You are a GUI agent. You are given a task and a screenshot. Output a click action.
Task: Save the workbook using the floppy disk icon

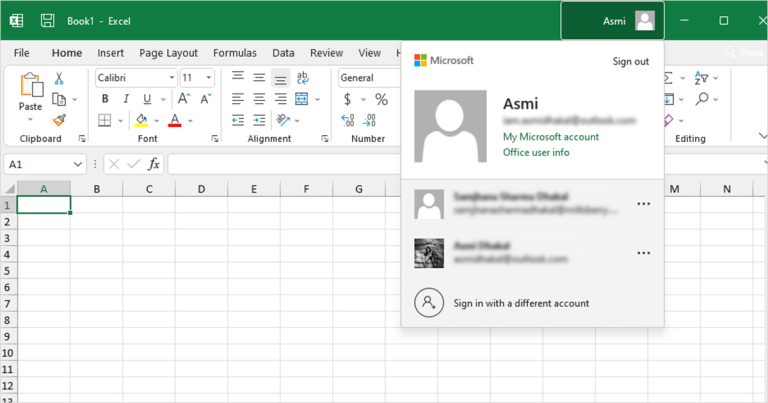(47, 20)
